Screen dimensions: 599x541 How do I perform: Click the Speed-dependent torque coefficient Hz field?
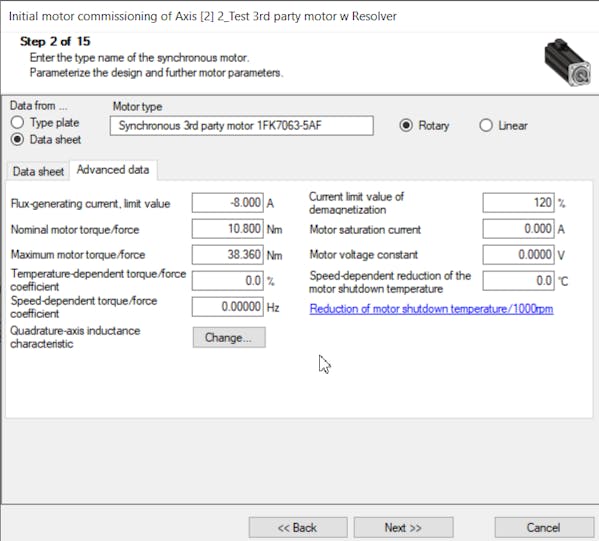[x=228, y=307]
